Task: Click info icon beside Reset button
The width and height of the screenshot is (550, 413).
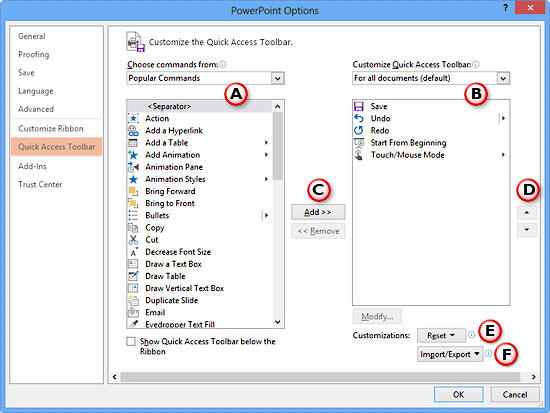Action: coord(471,335)
